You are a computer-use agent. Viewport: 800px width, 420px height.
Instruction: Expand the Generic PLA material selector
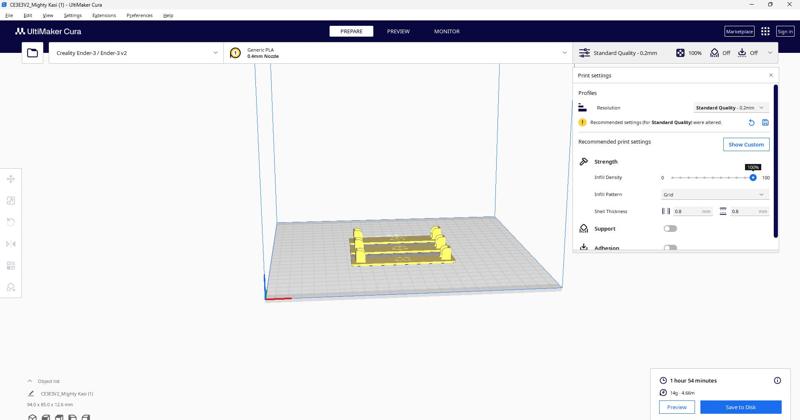pyautogui.click(x=398, y=53)
